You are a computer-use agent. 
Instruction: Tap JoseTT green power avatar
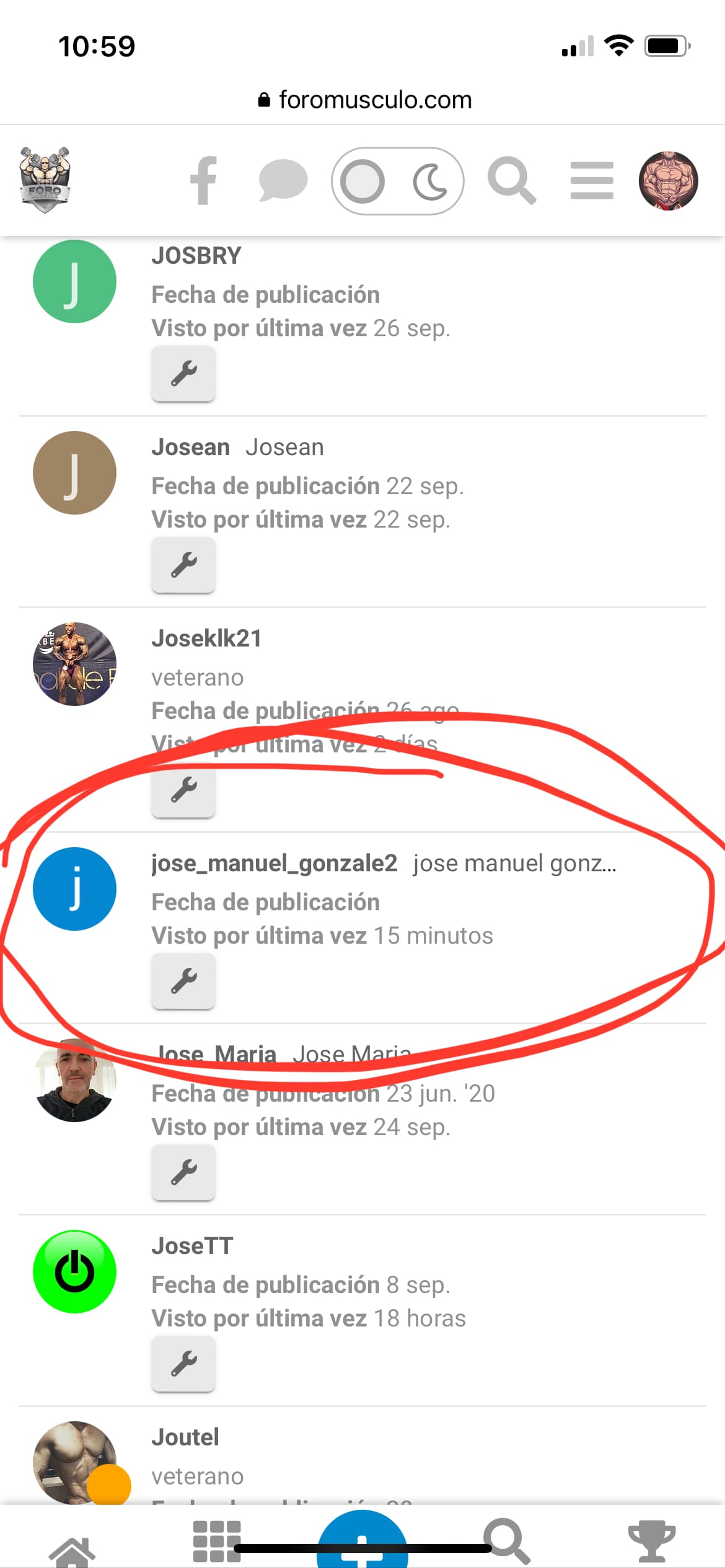pyautogui.click(x=74, y=1271)
